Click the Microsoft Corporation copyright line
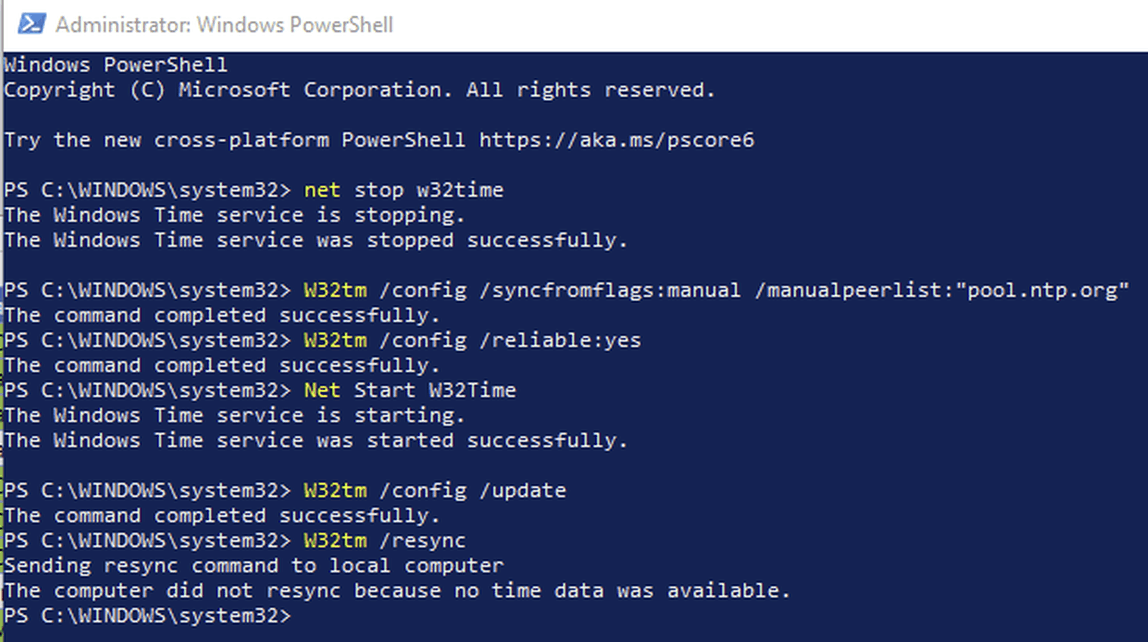This screenshot has height=642, width=1148. 359,90
